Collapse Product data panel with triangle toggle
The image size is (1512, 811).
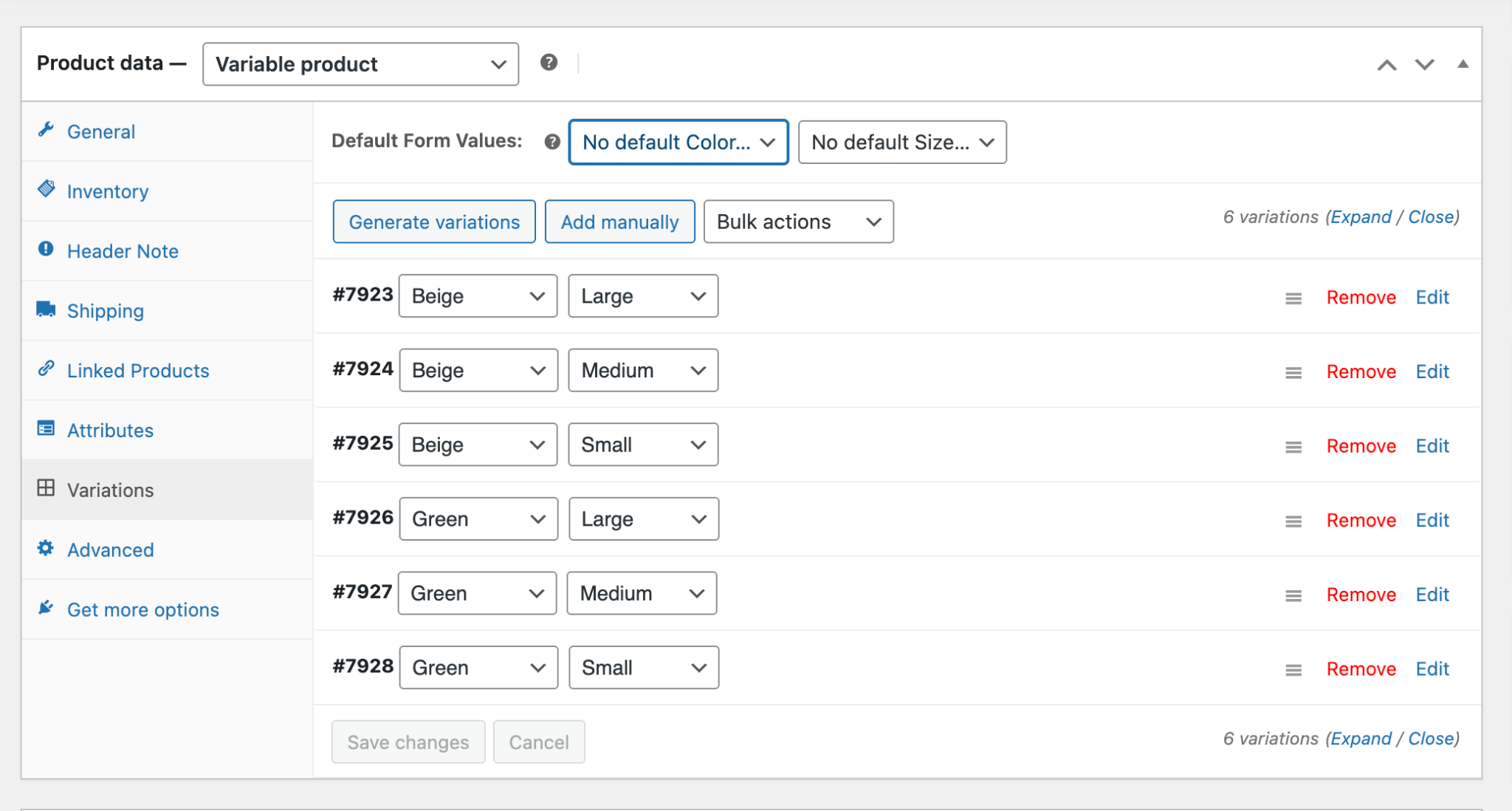(x=1462, y=64)
